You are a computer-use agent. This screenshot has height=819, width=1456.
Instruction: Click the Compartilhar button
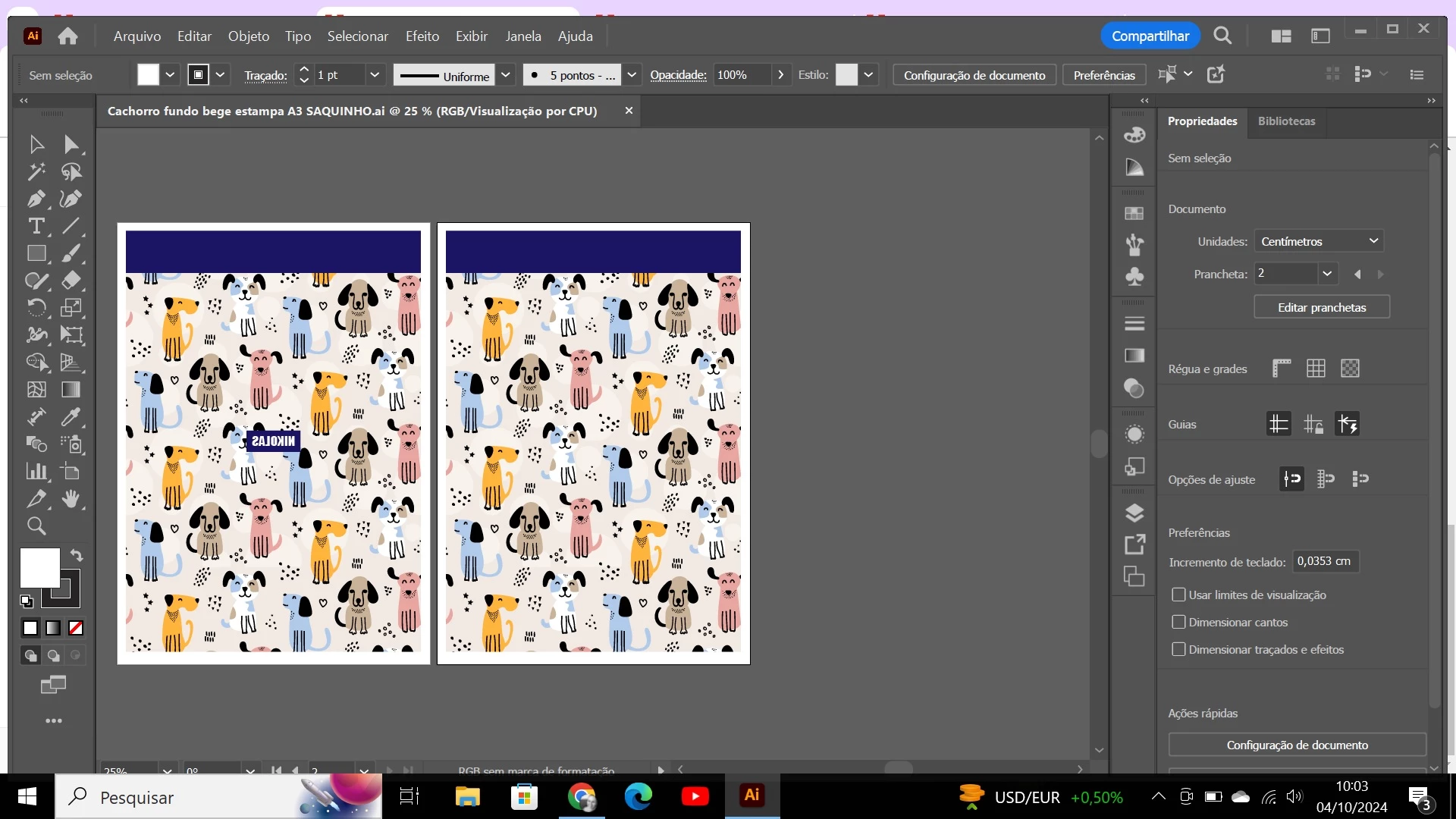[1150, 36]
